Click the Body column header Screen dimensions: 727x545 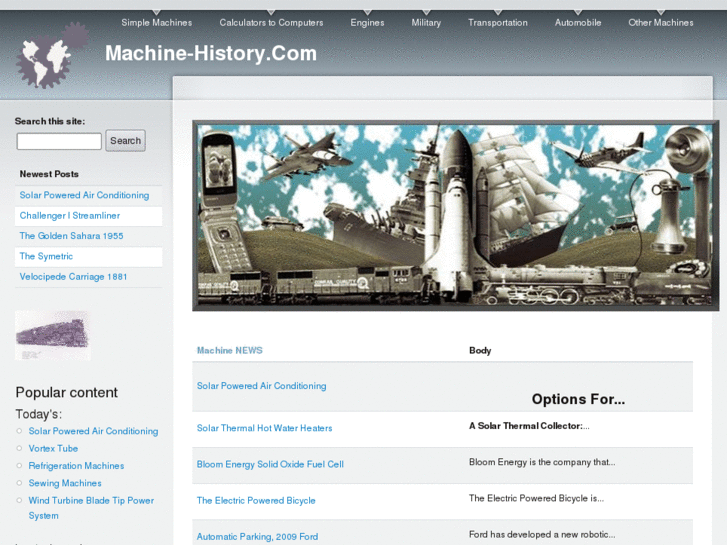(480, 350)
